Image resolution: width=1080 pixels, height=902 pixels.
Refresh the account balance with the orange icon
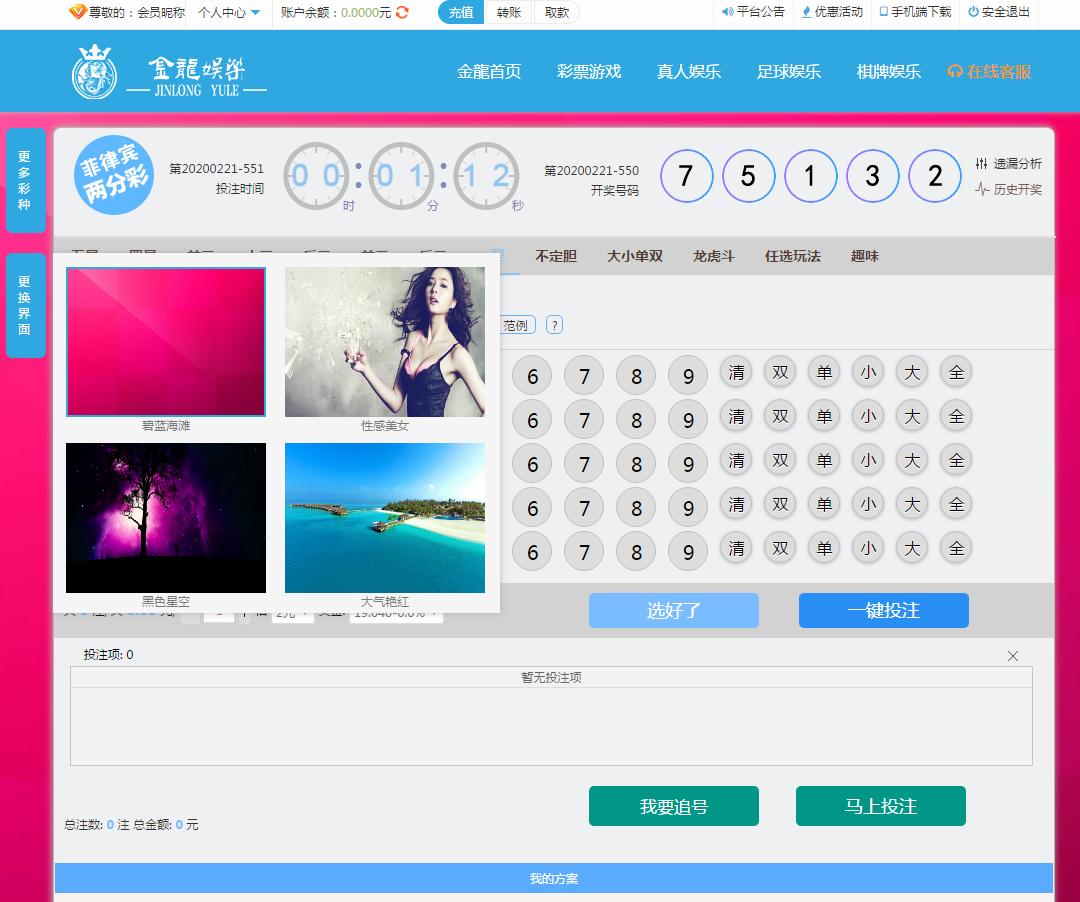[x=402, y=13]
